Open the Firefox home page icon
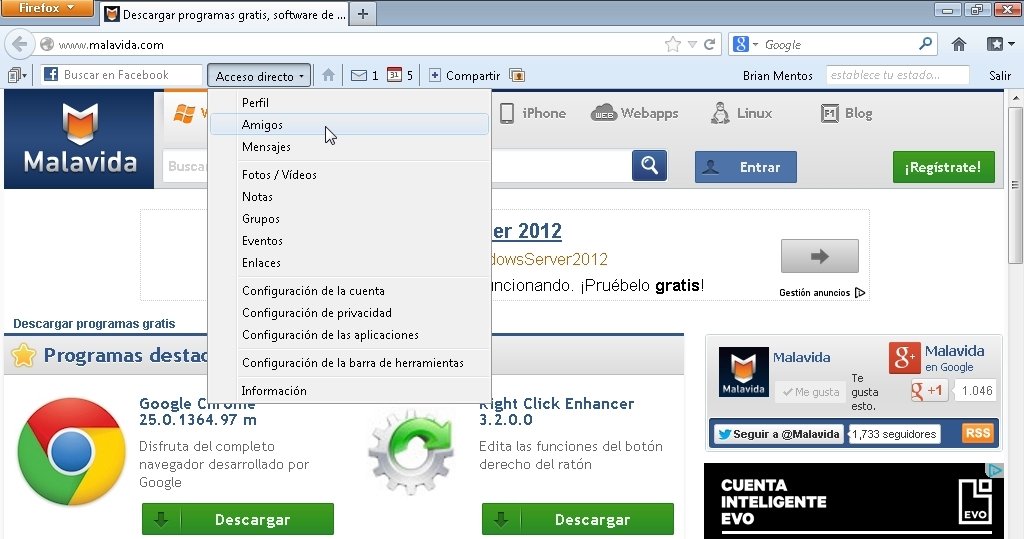Viewport: 1024px width, 539px height. (959, 44)
